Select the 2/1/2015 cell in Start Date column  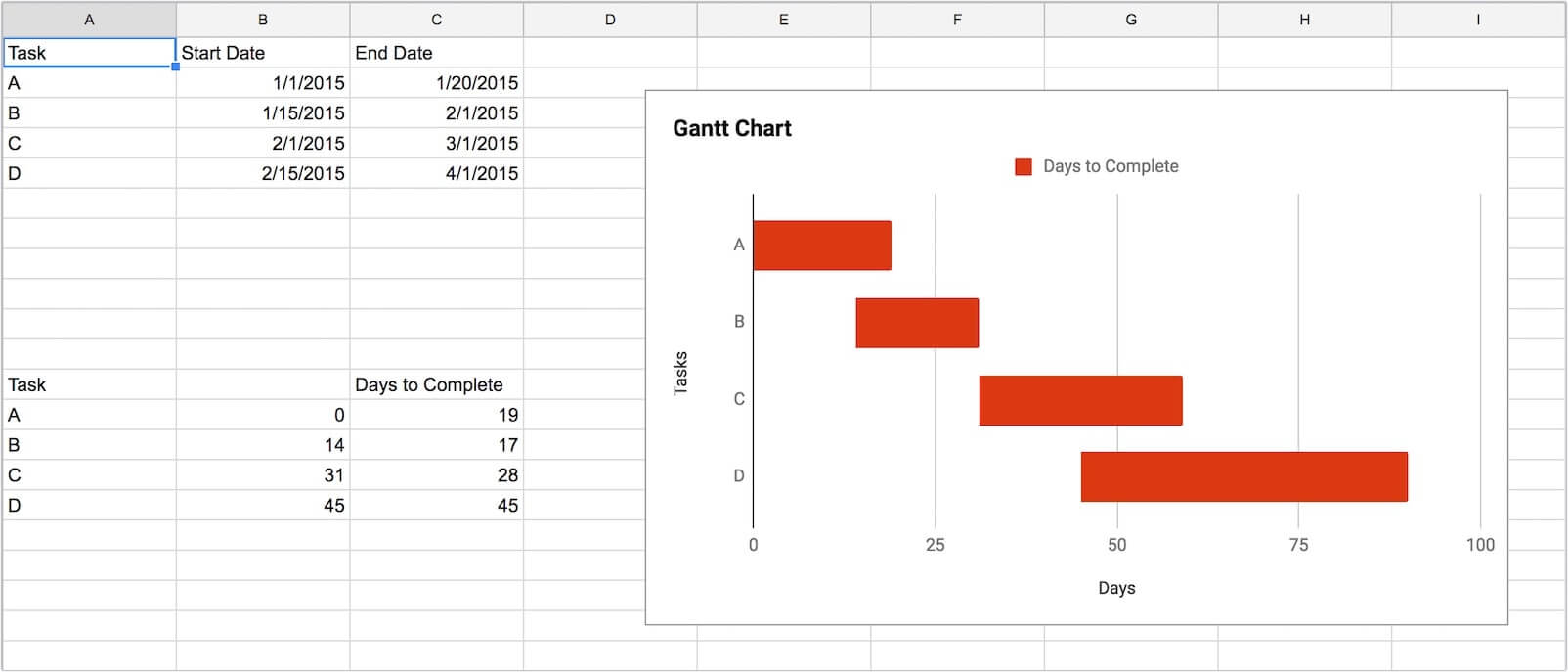[263, 144]
